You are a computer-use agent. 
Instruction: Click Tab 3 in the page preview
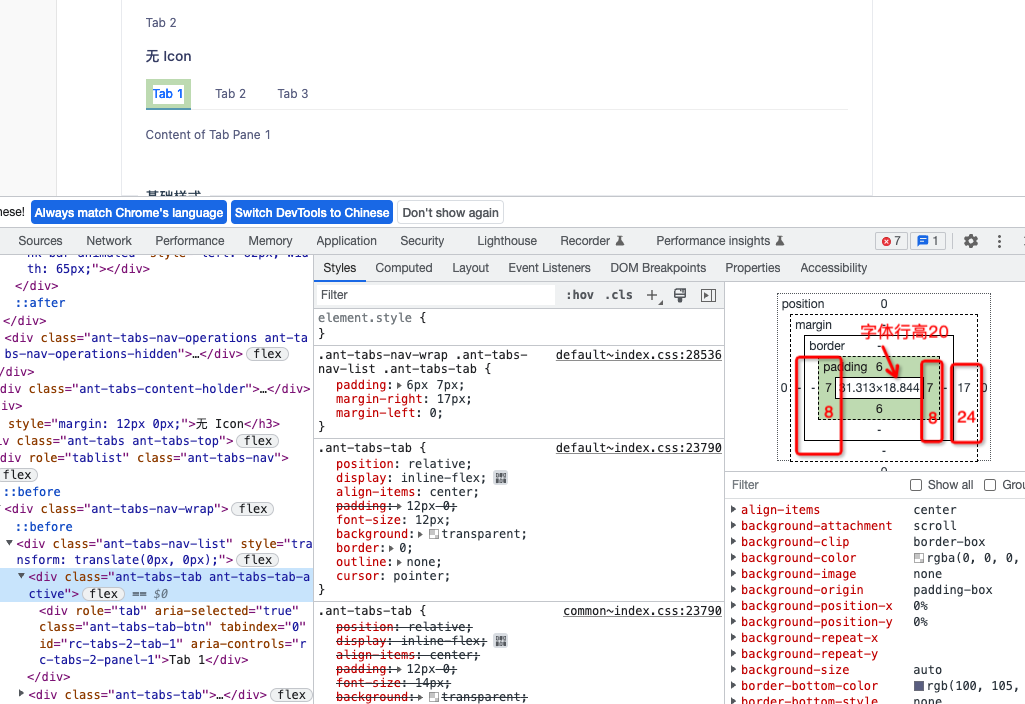292,94
